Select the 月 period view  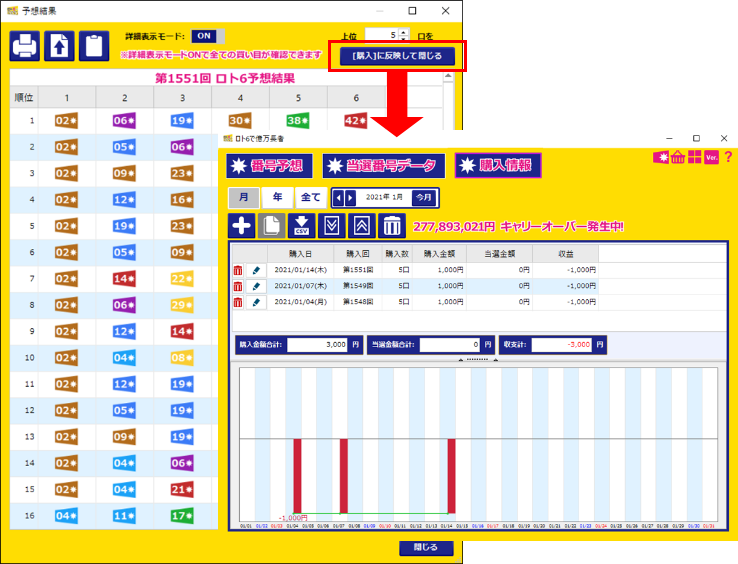click(243, 198)
